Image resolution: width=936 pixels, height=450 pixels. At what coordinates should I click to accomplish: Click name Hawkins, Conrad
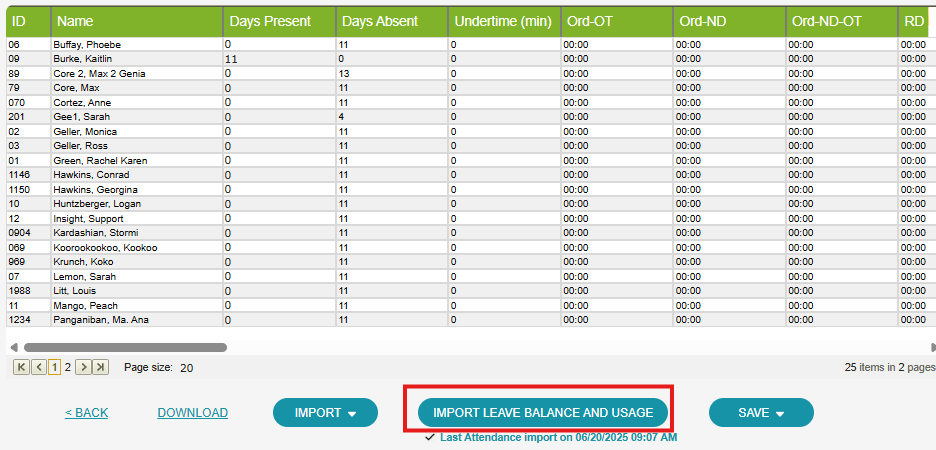click(91, 175)
